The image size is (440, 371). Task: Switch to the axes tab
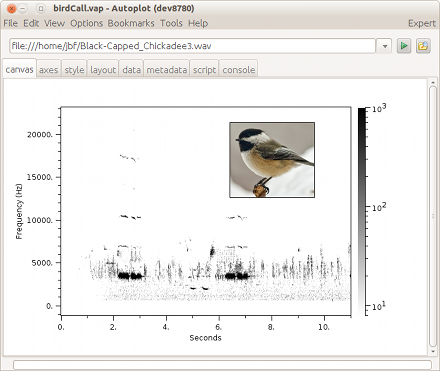pos(48,69)
